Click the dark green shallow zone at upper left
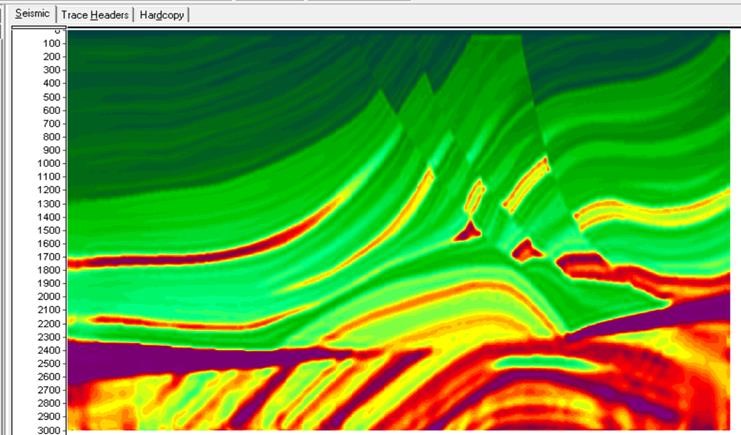The width and height of the screenshot is (741, 435). pyautogui.click(x=180, y=100)
